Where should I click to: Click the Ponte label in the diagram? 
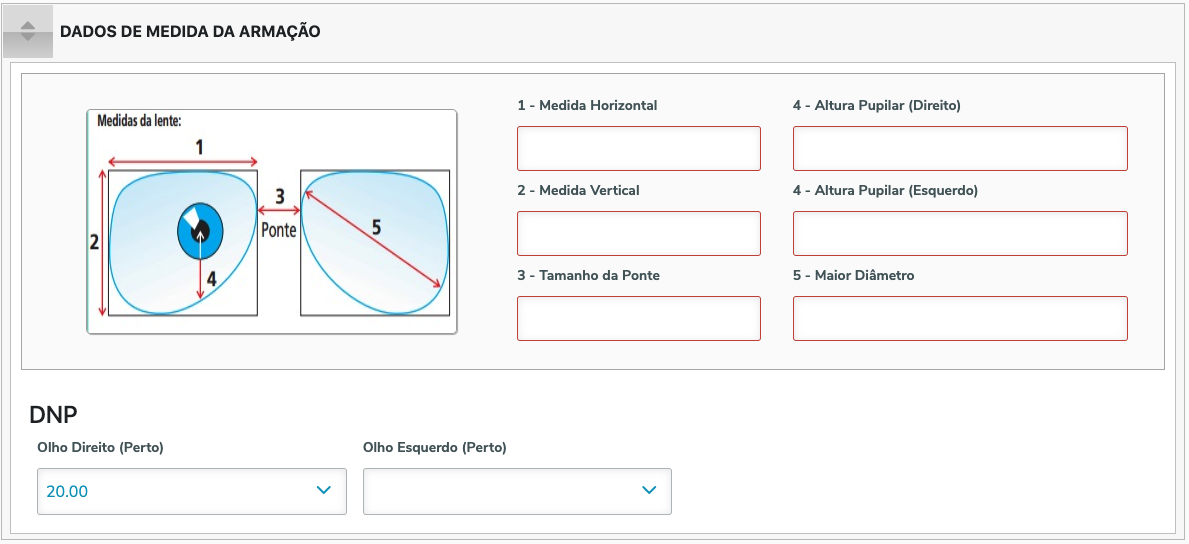[279, 229]
